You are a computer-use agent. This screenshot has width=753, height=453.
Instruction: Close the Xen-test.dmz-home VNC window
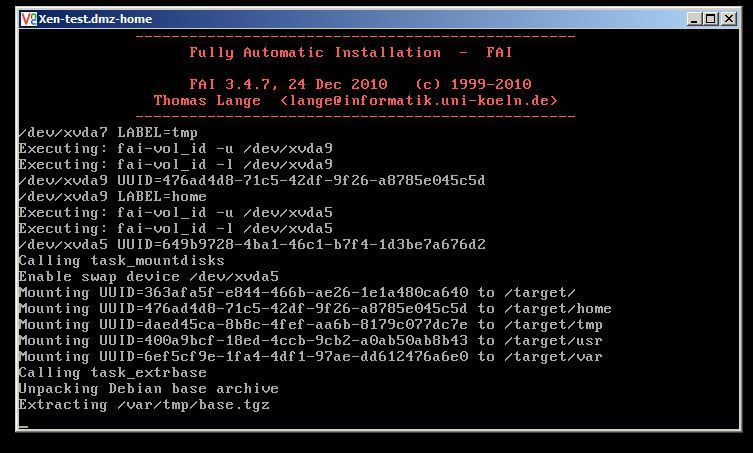coord(730,19)
